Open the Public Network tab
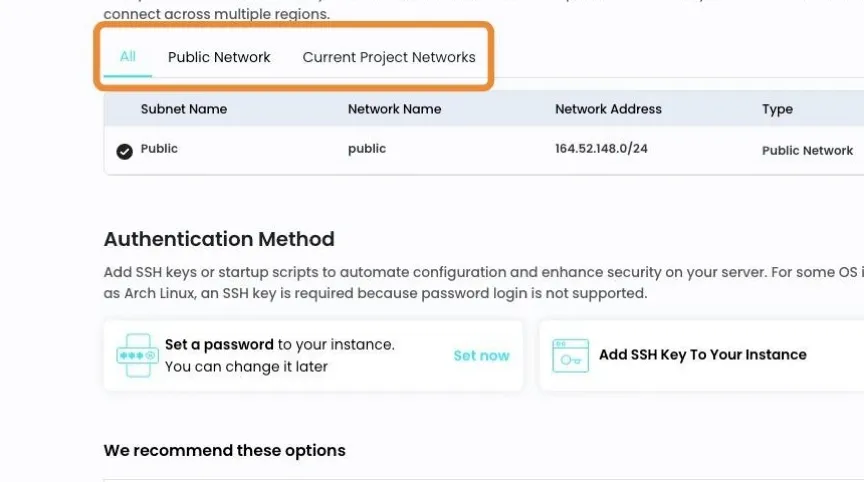The height and width of the screenshot is (482, 864). click(x=219, y=57)
